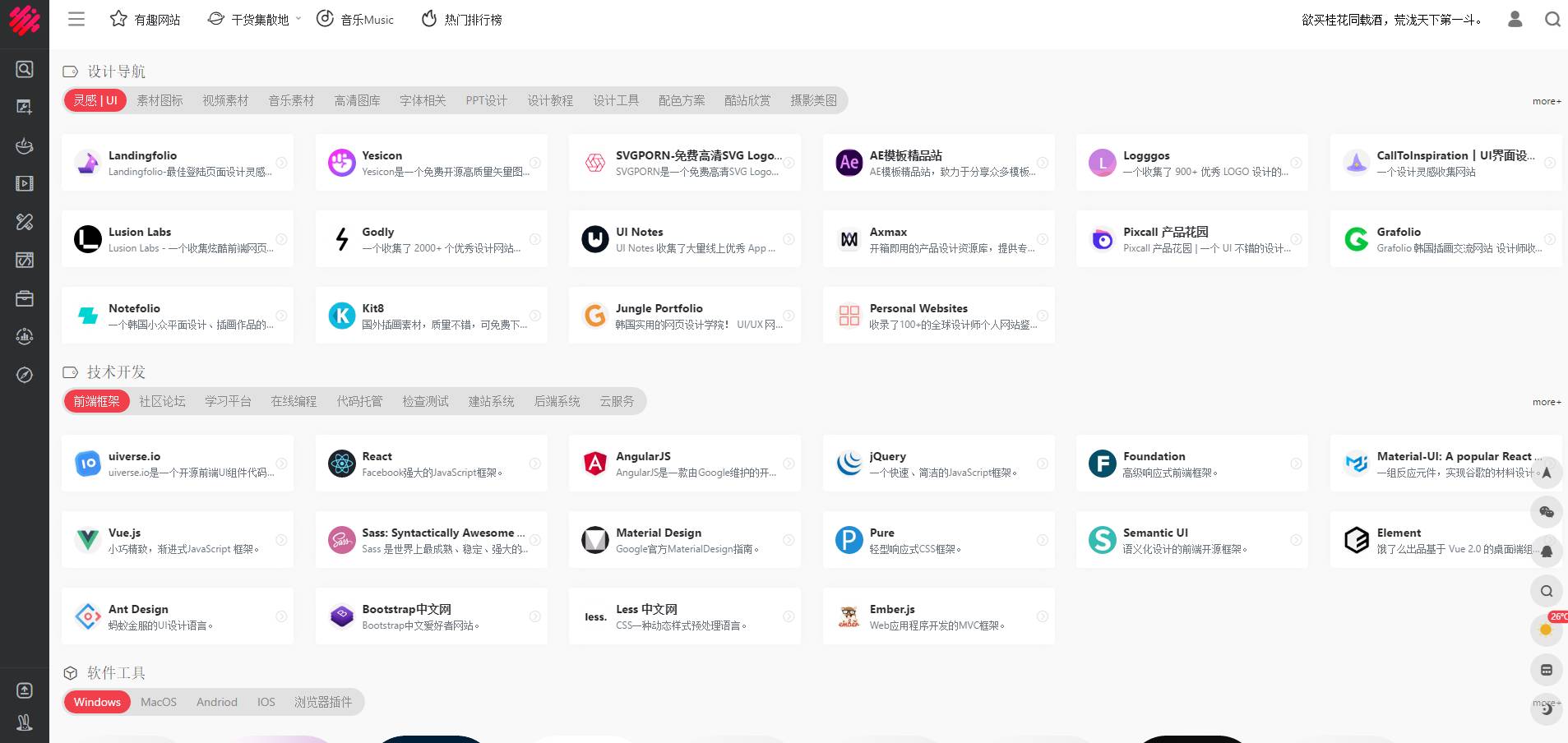The width and height of the screenshot is (1568, 743).
Task: Open the Pixcall 产品花园 card
Action: click(x=1192, y=239)
